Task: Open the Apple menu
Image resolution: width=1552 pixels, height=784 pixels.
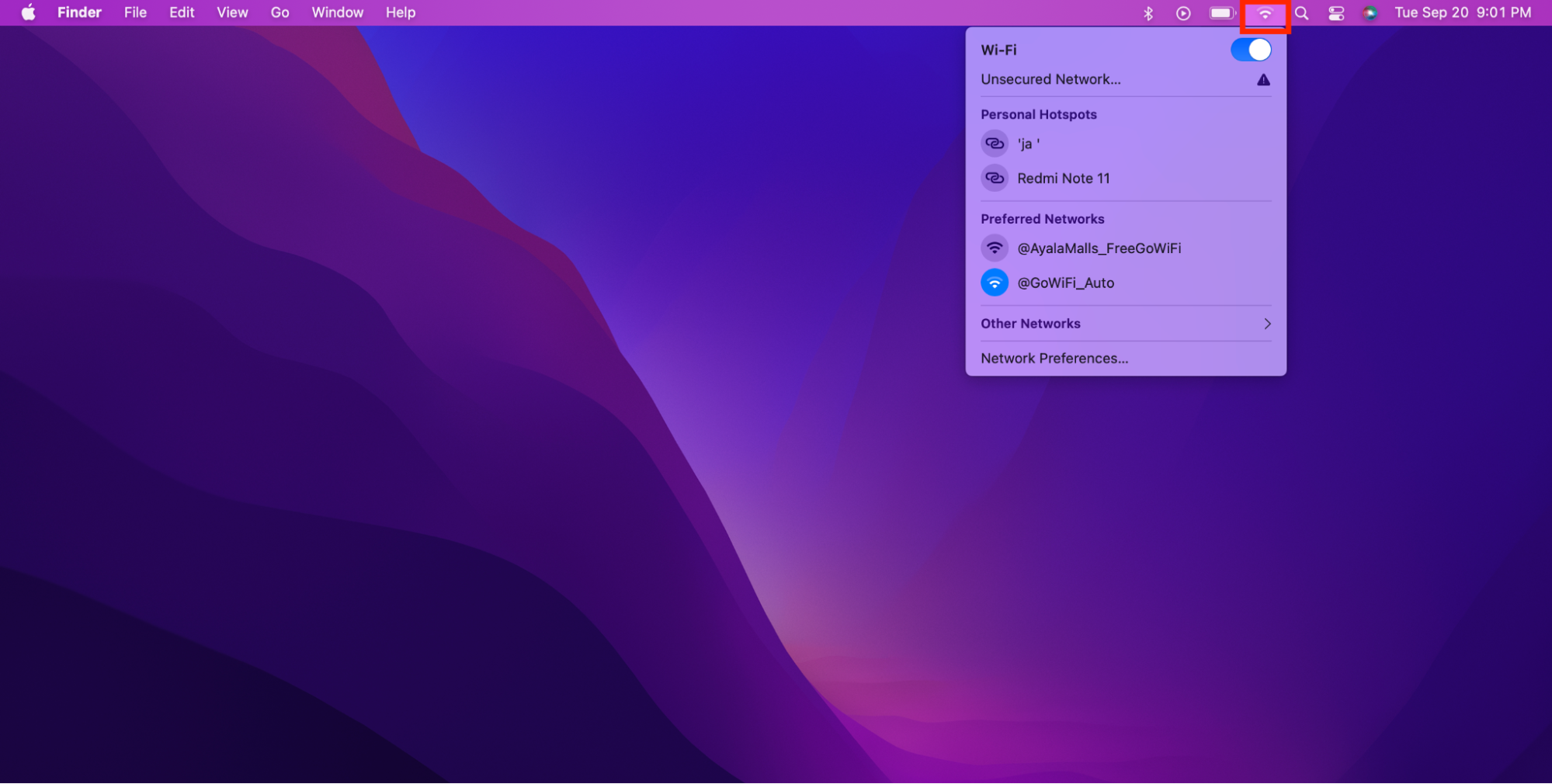Action: pyautogui.click(x=28, y=12)
